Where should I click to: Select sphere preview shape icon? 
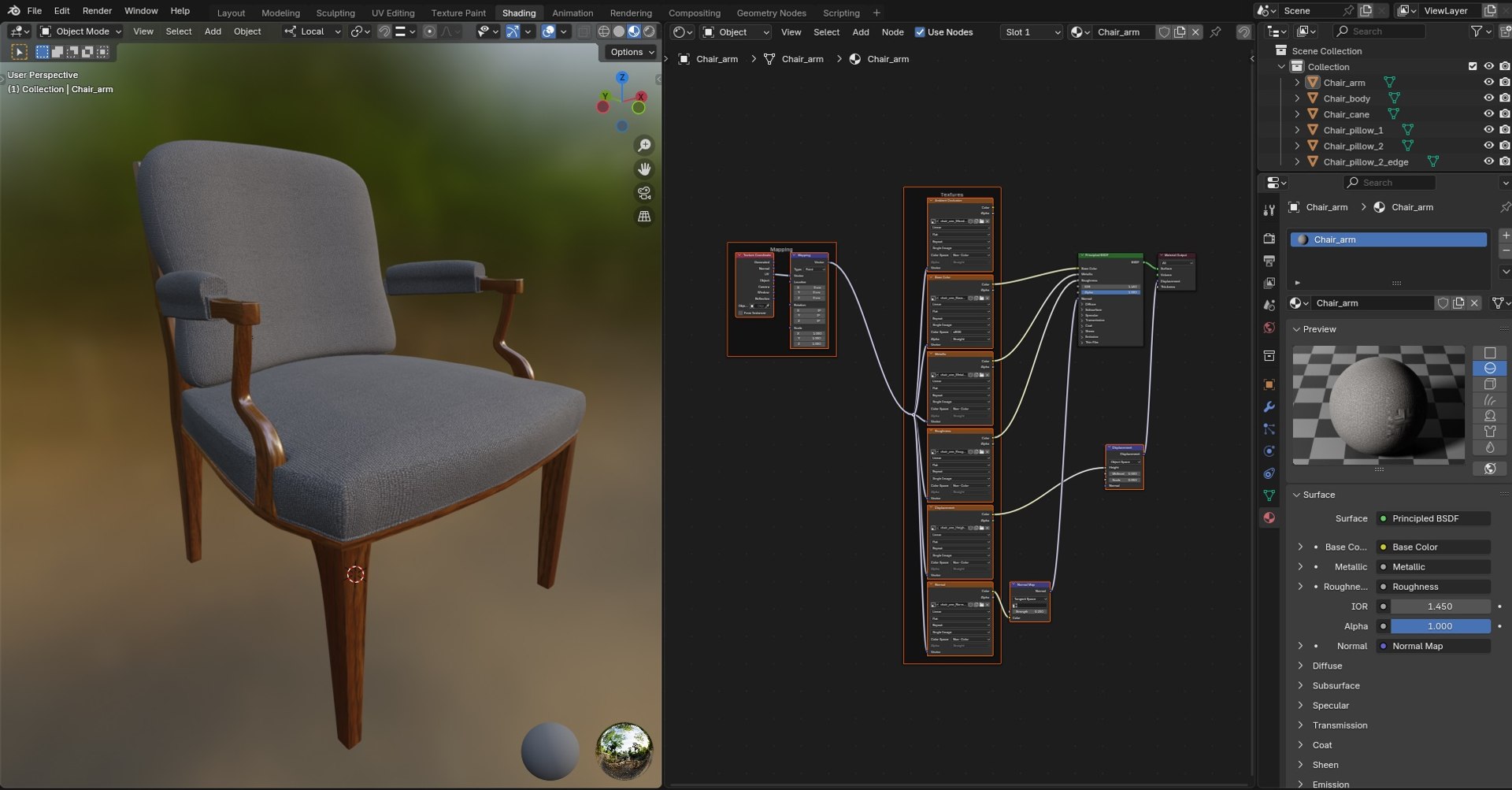(1490, 369)
